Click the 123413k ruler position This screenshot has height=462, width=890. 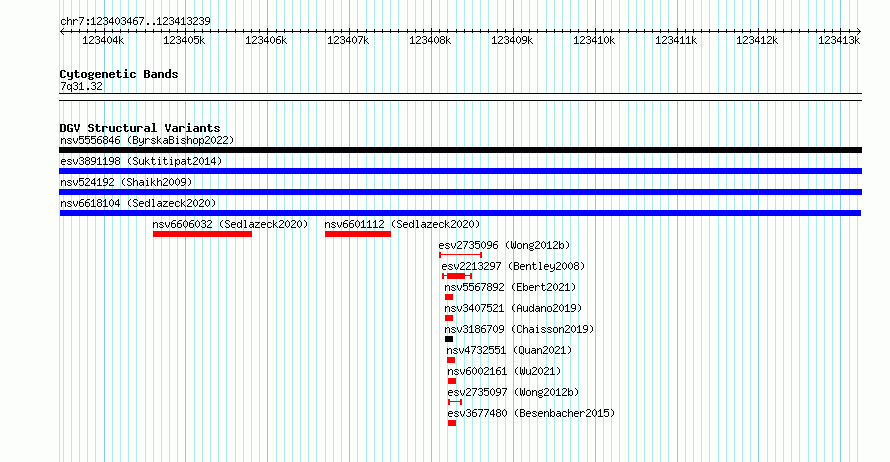(x=839, y=40)
